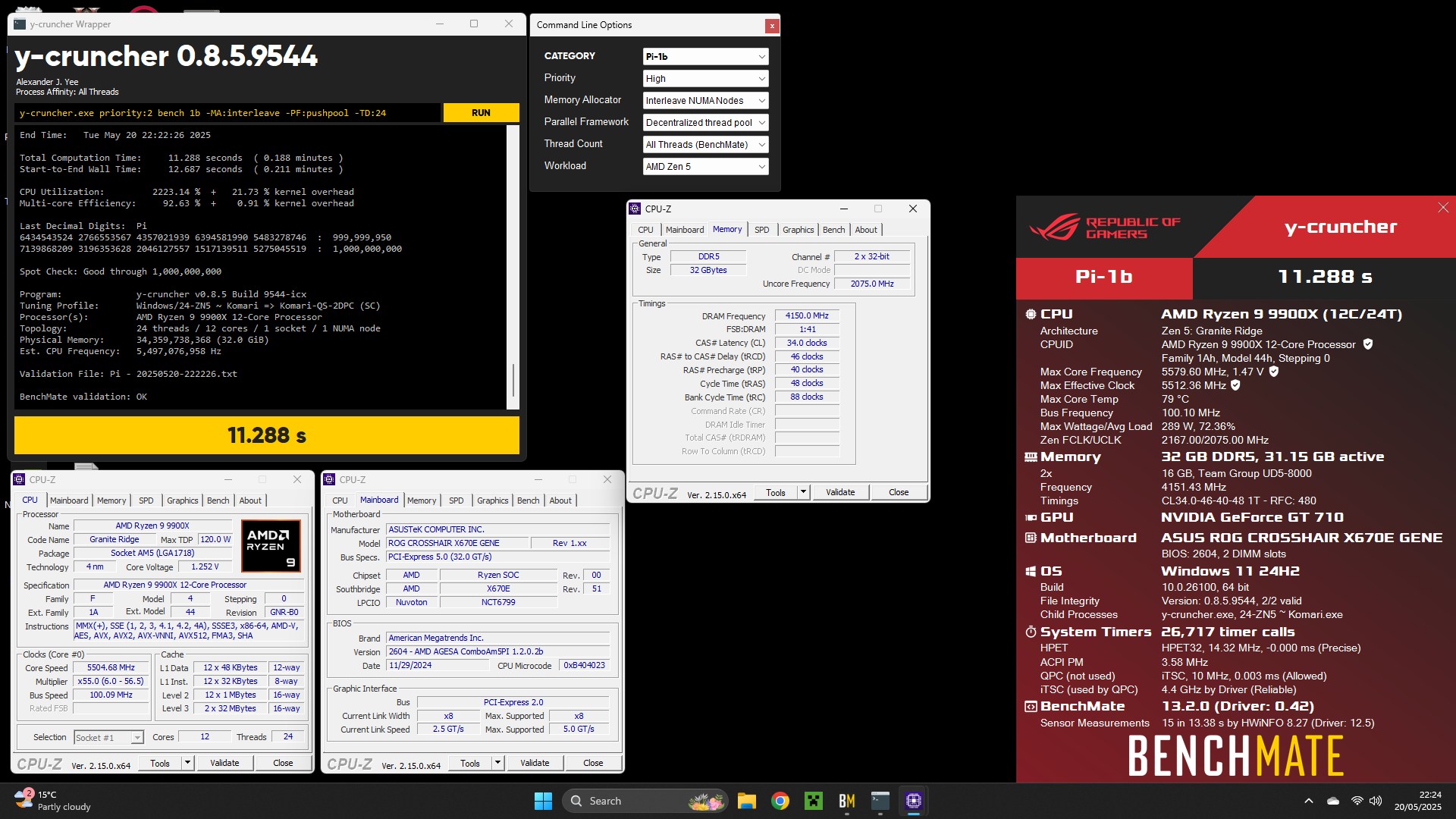Click the y-cruncher command line input field

coord(227,113)
